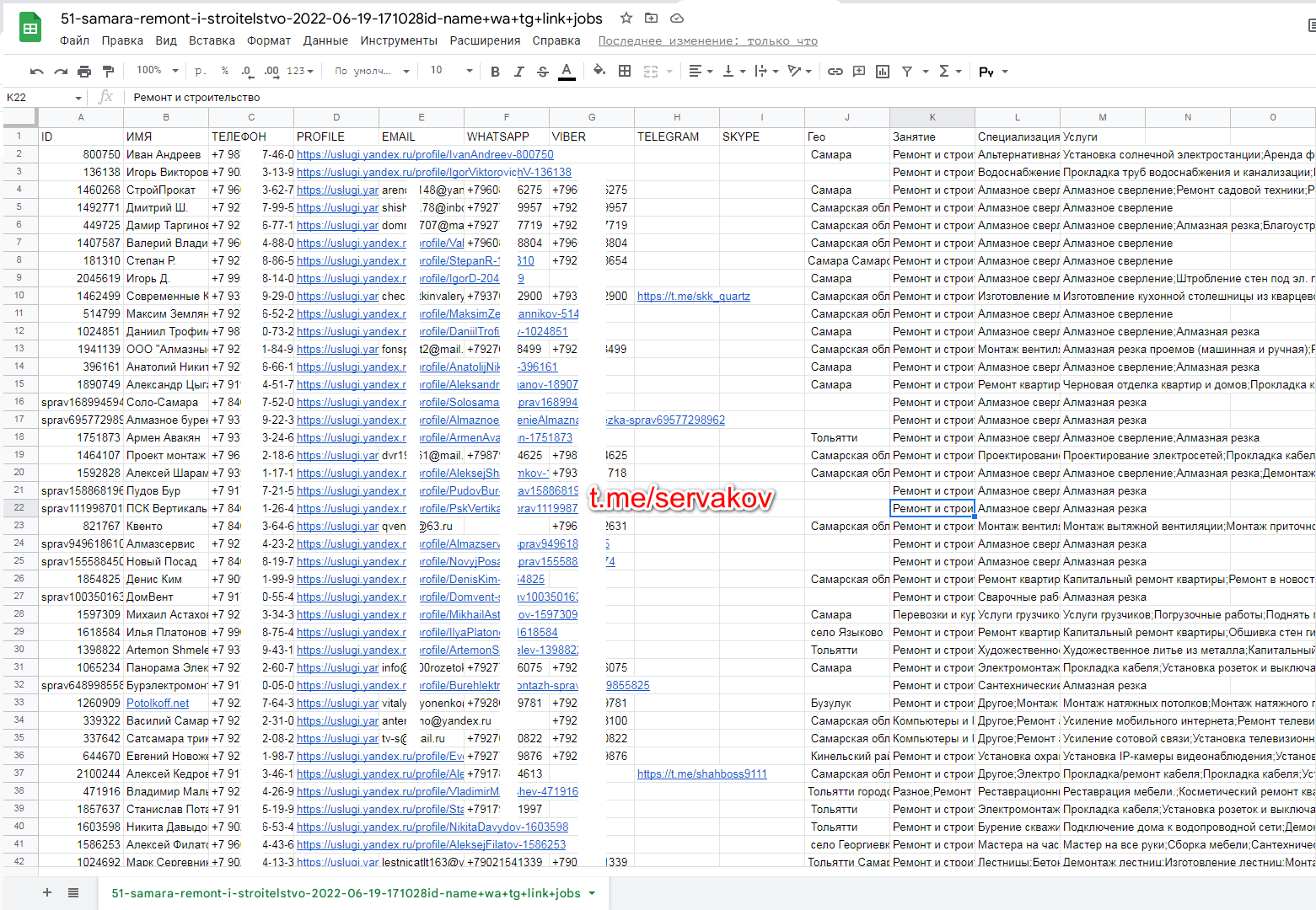
Task: Open AleksejFilatov-1586253 profile link
Action: (x=431, y=845)
